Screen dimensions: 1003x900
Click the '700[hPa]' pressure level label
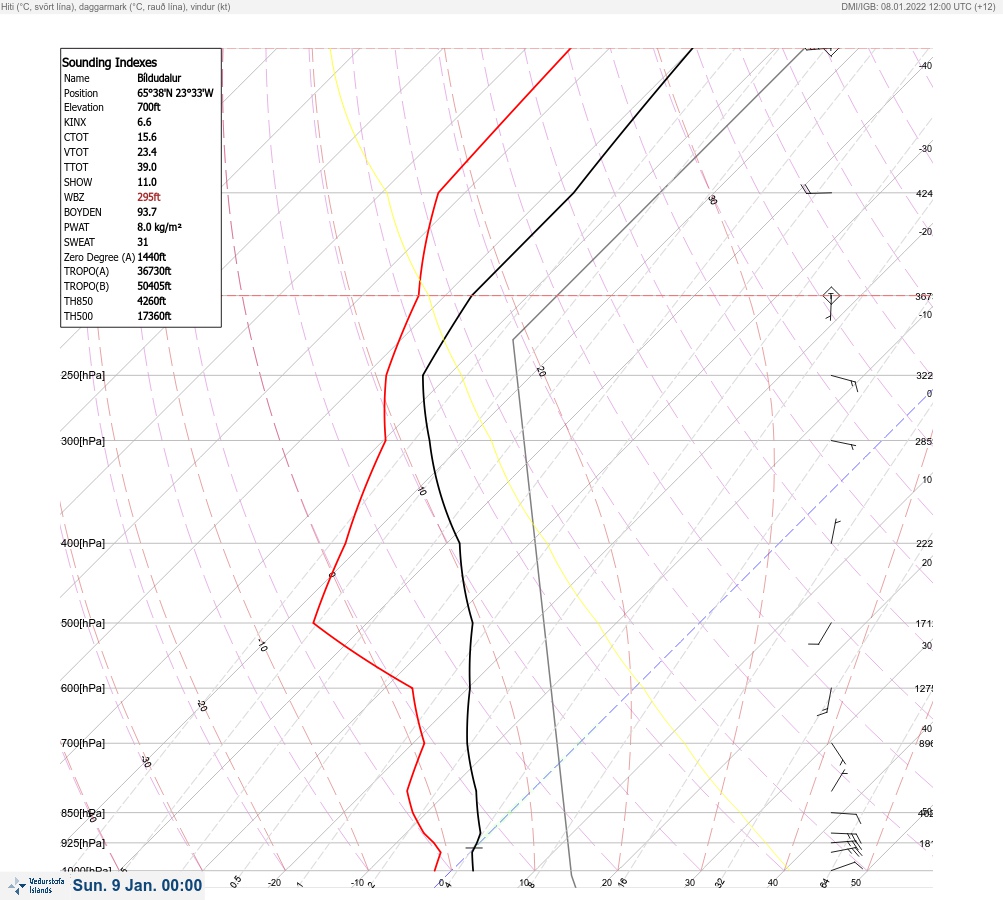coord(83,743)
